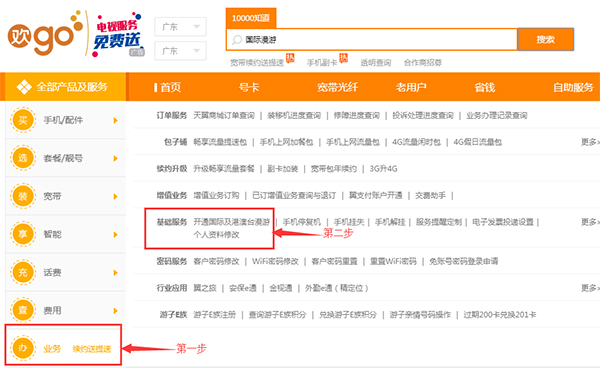600x372 pixels.
Task: Open 外勤e通（精定位） link
Action: (x=337, y=288)
